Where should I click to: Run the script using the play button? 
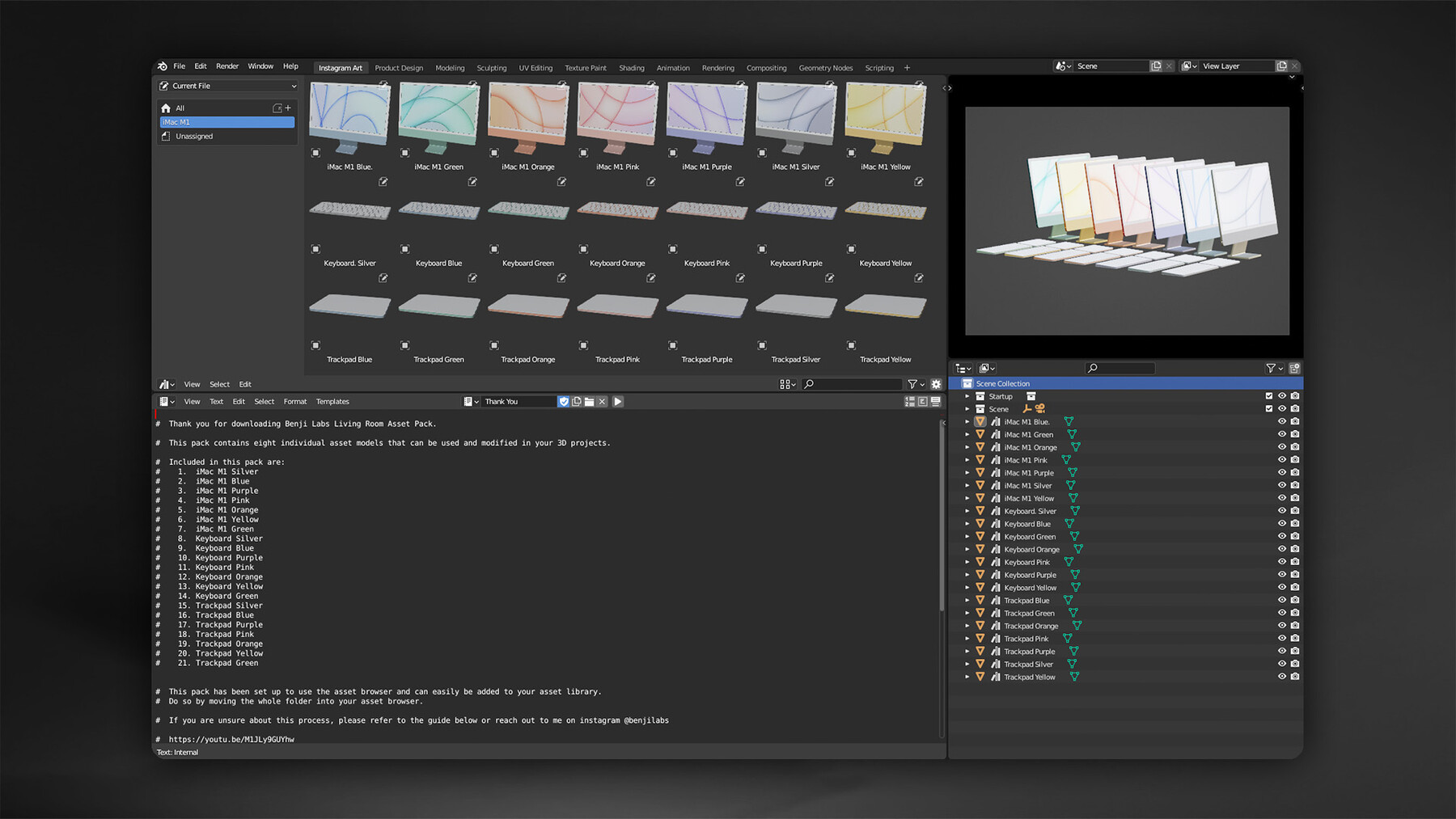click(x=618, y=401)
